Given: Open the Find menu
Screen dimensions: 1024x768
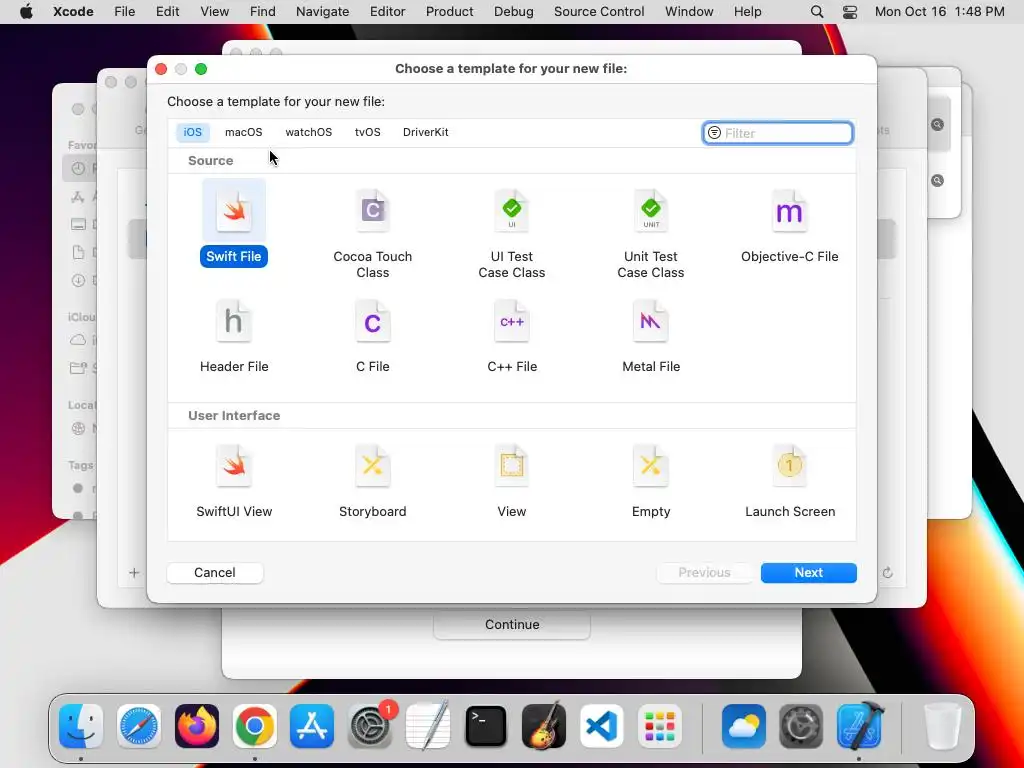Looking at the screenshot, I should click(x=263, y=12).
